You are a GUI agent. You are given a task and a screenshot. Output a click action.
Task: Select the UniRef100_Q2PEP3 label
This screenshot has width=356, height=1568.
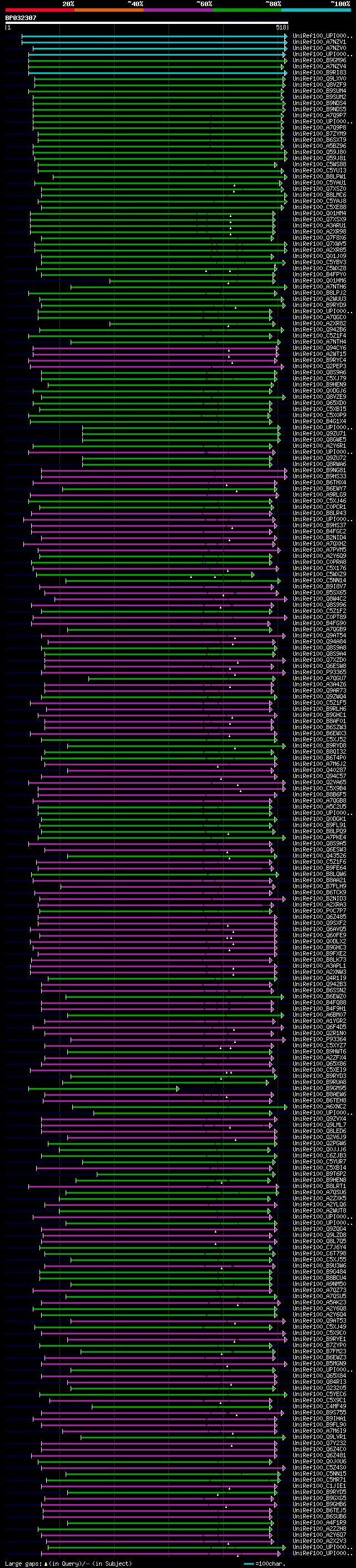click(319, 367)
